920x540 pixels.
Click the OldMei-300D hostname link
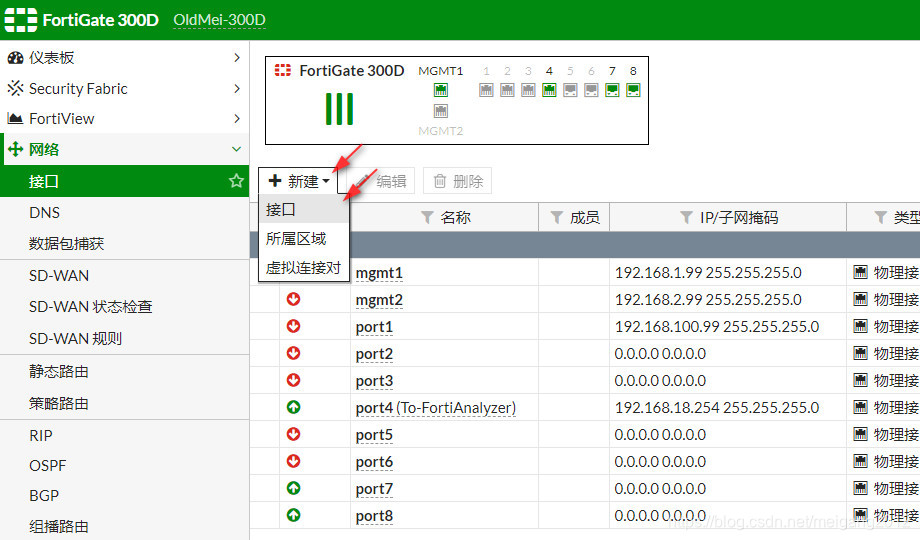click(219, 20)
